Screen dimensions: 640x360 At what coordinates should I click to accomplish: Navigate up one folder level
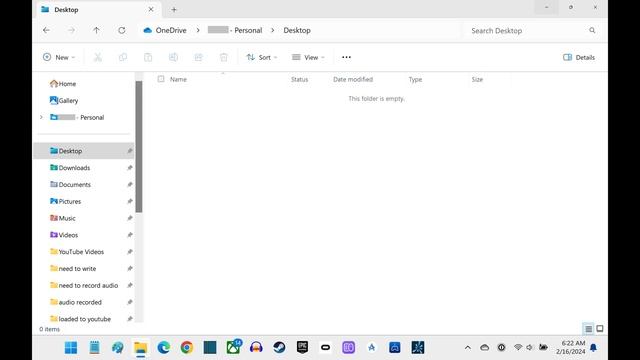click(x=96, y=30)
